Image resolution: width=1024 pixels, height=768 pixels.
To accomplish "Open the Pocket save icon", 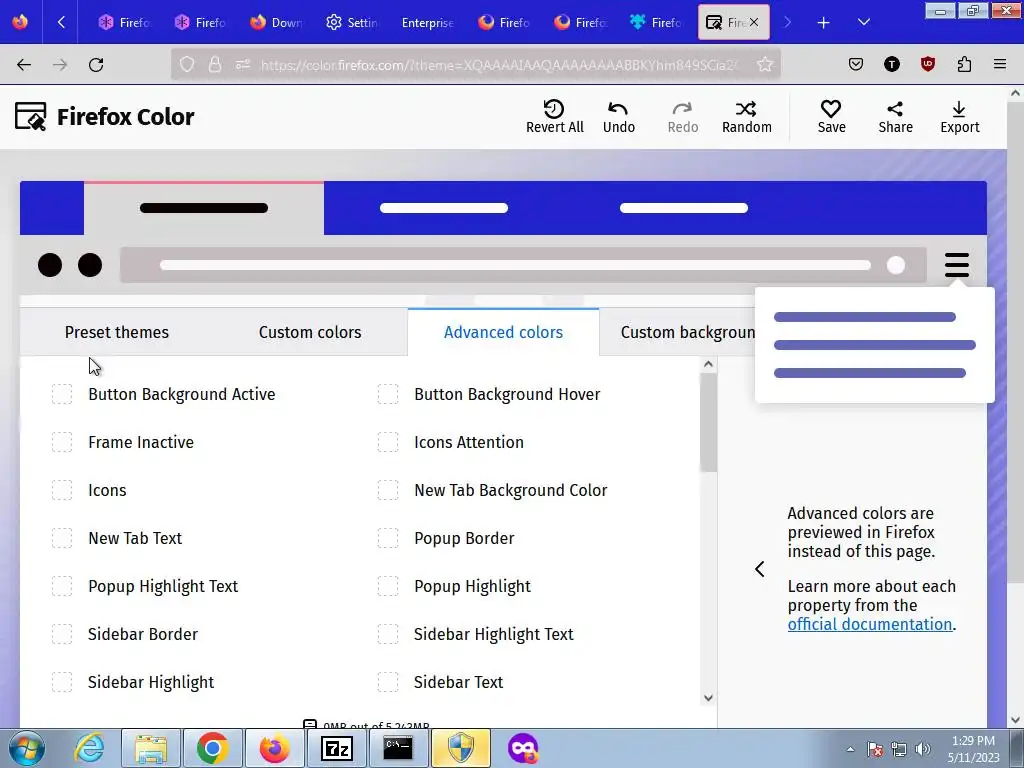I will (856, 64).
